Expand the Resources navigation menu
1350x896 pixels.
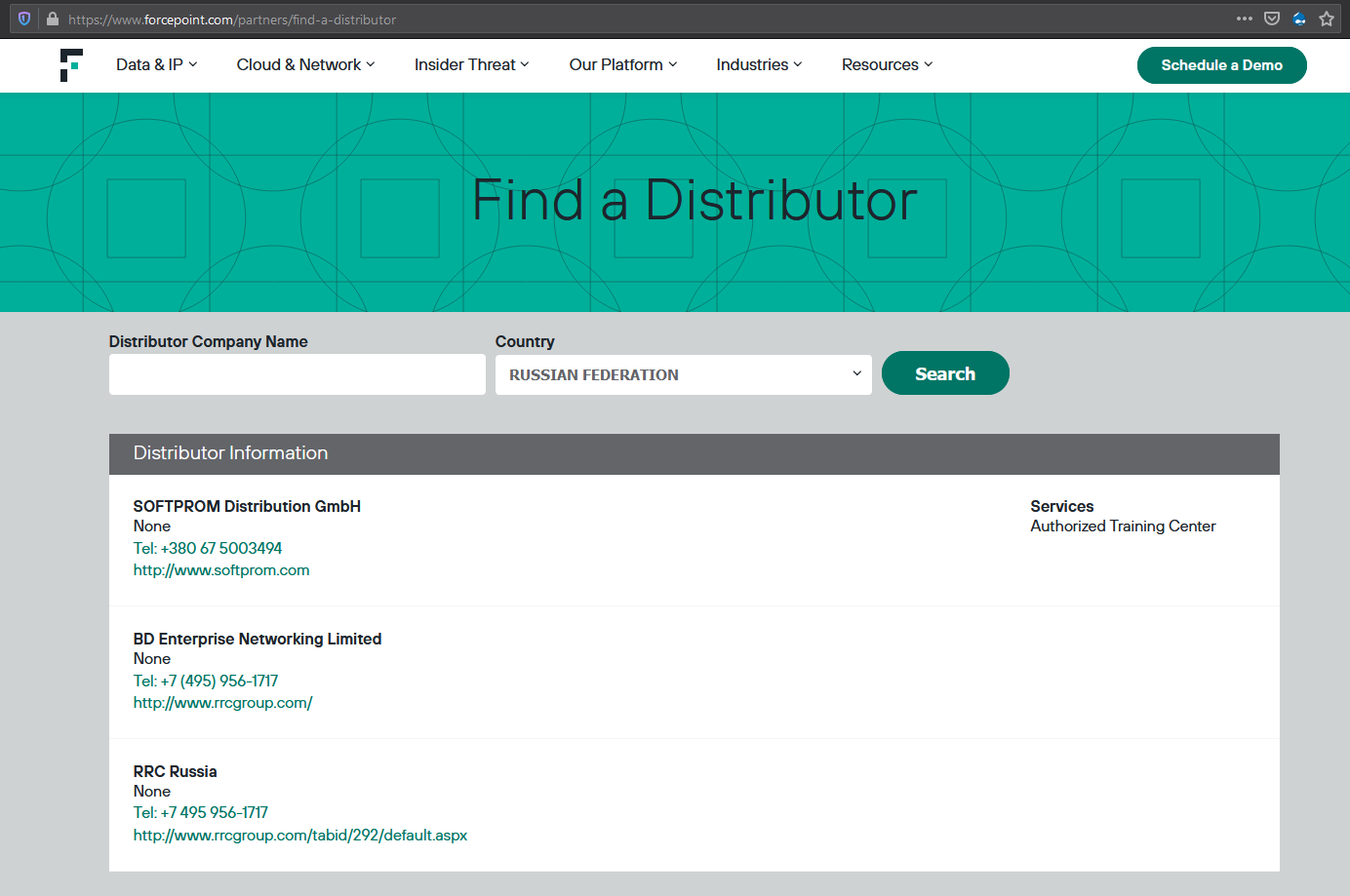887,64
